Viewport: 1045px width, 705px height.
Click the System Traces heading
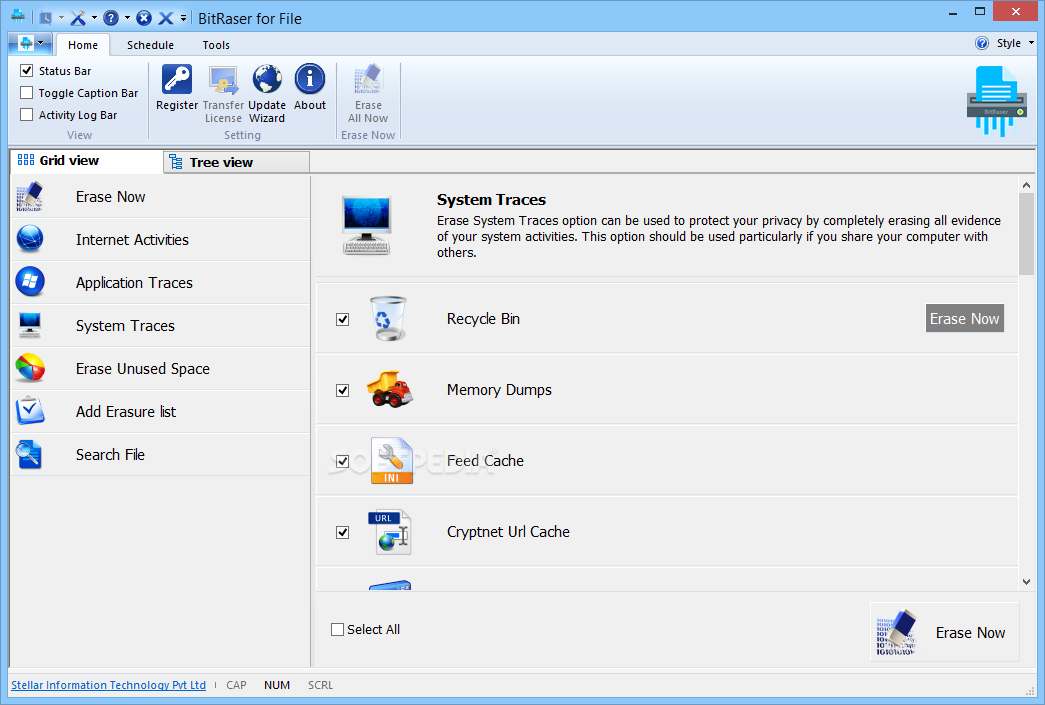click(x=491, y=200)
